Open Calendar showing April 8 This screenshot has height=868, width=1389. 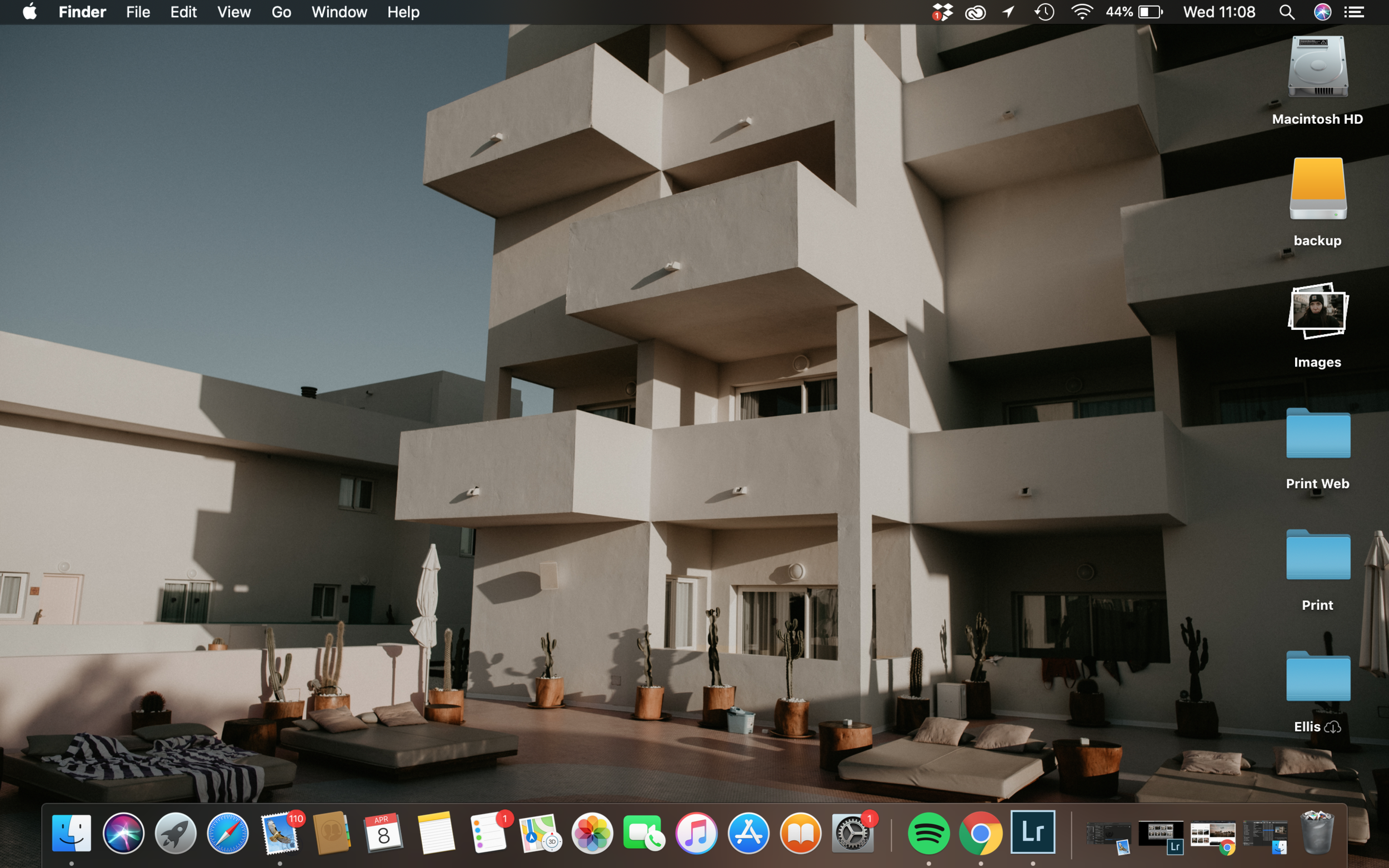(x=382, y=834)
